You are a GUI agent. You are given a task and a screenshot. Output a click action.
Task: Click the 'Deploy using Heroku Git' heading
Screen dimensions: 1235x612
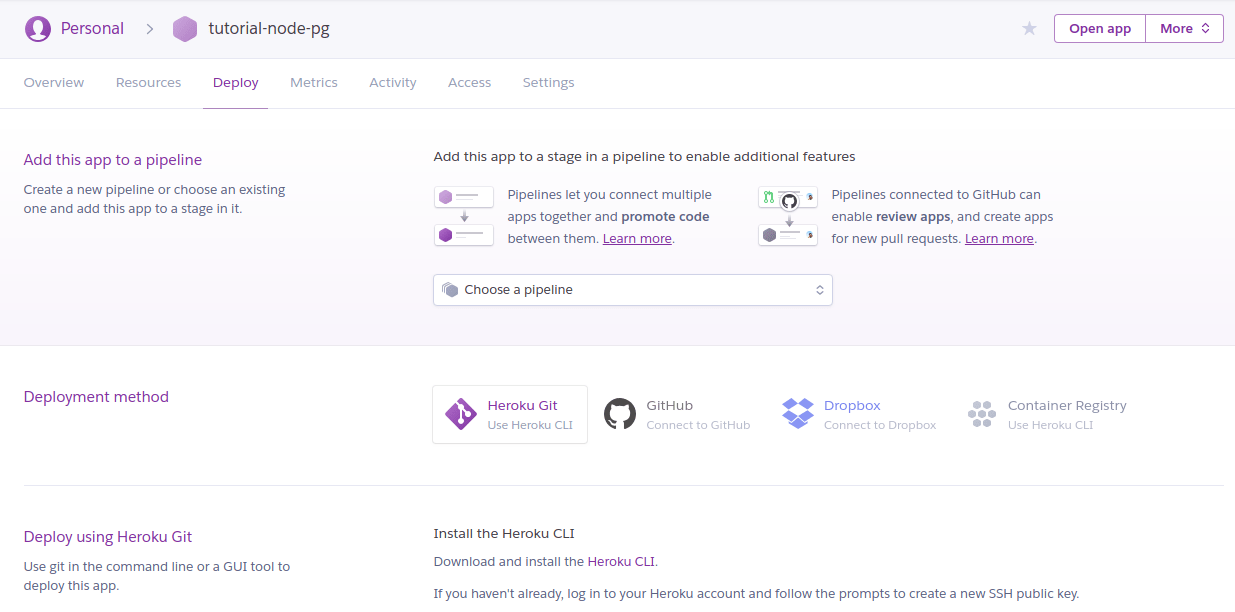click(x=108, y=537)
